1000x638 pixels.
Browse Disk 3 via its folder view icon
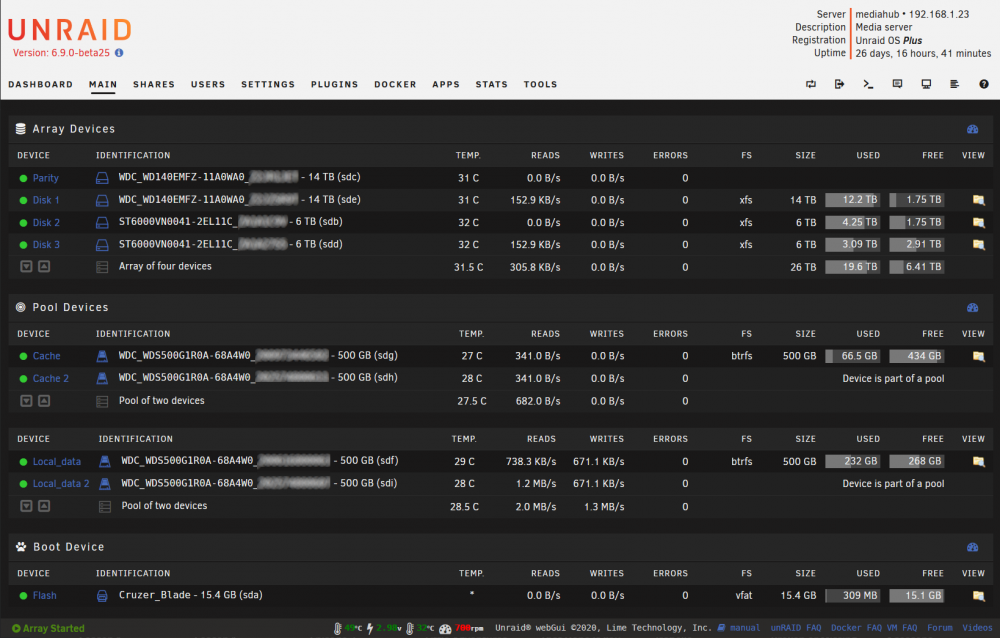[x=978, y=244]
